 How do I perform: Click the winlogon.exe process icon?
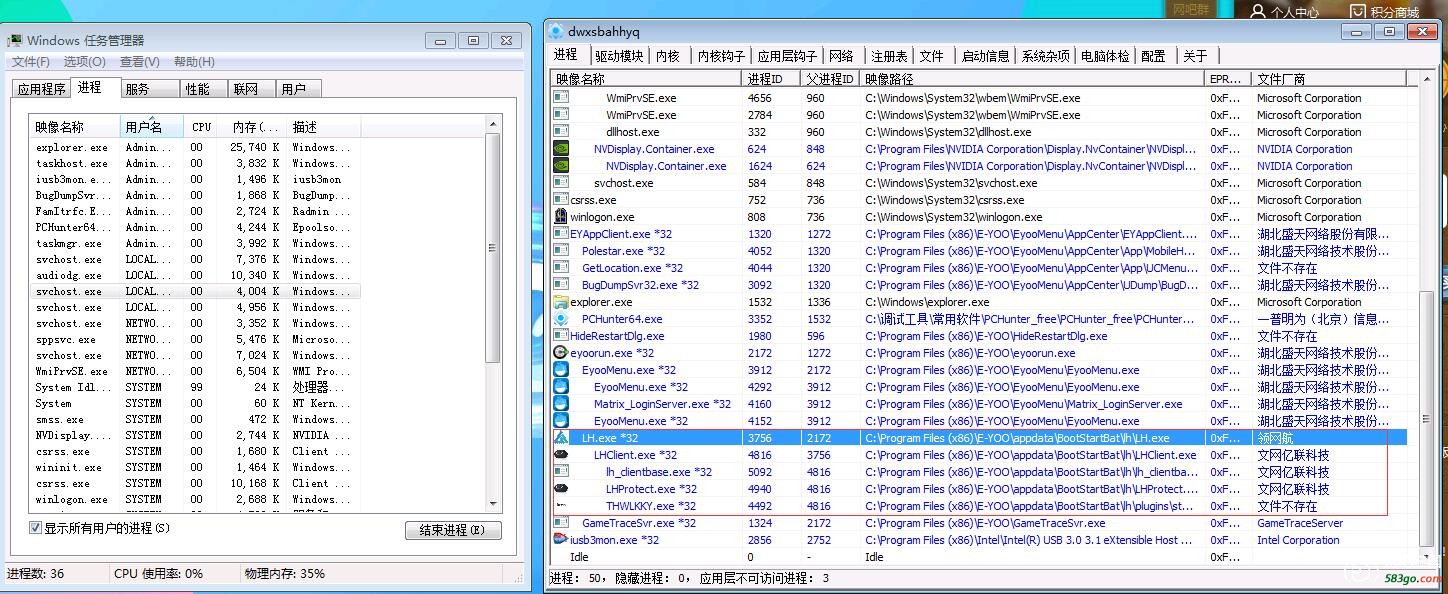click(561, 217)
